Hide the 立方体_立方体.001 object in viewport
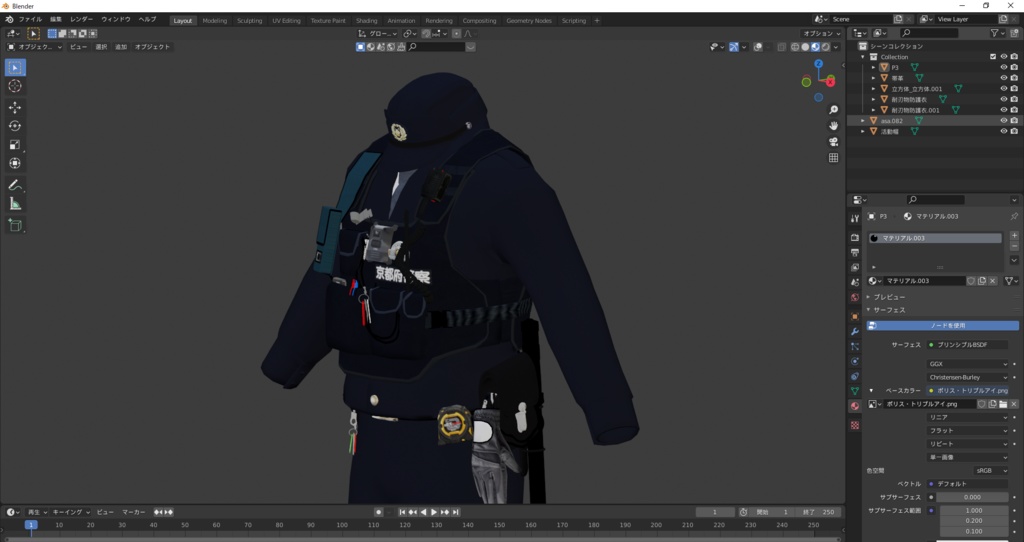The image size is (1024, 542). 1004,89
